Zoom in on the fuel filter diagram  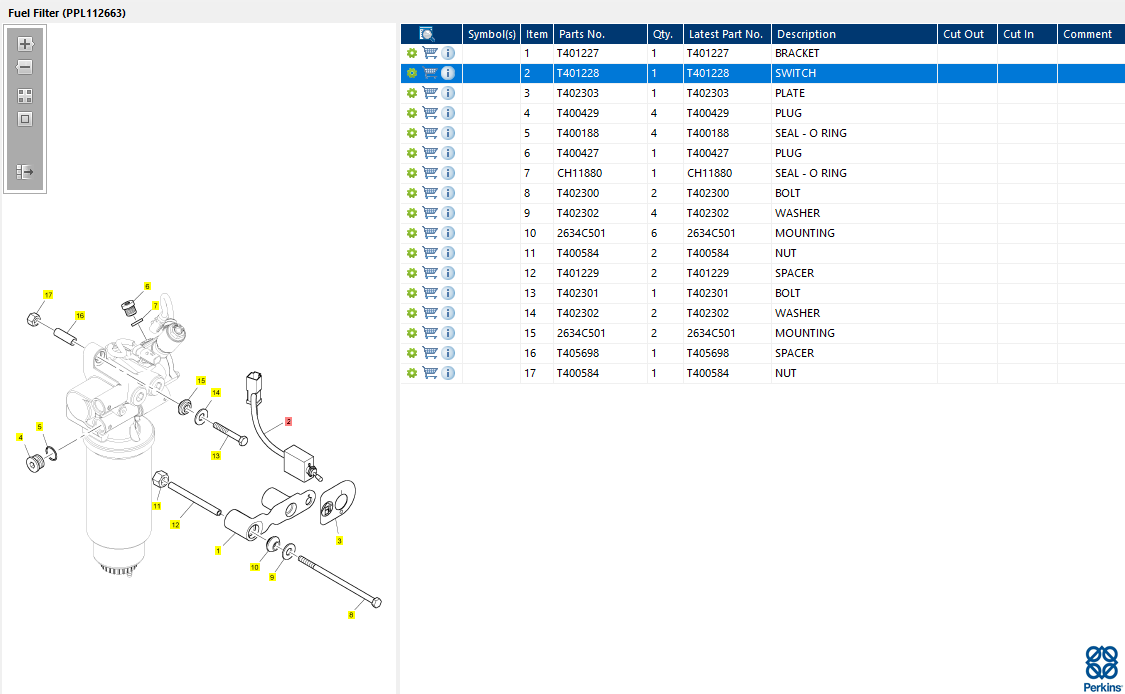point(25,44)
